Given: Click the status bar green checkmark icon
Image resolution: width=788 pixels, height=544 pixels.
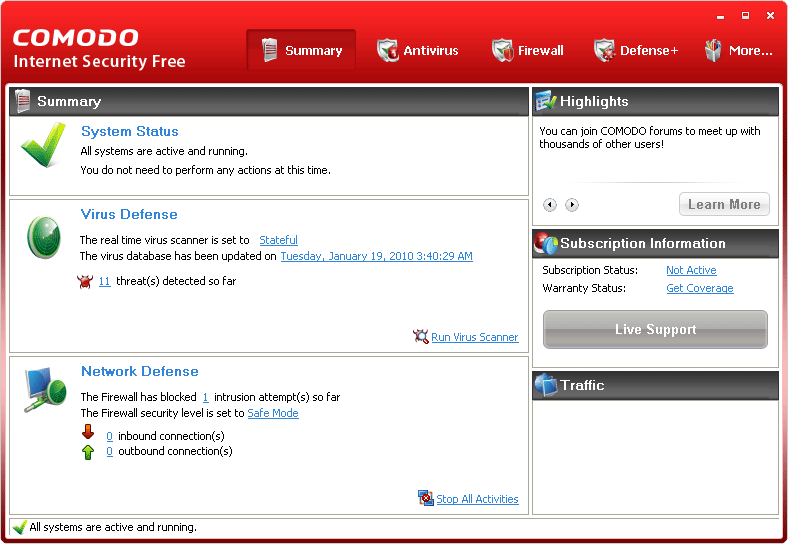Looking at the screenshot, I should pyautogui.click(x=20, y=527).
